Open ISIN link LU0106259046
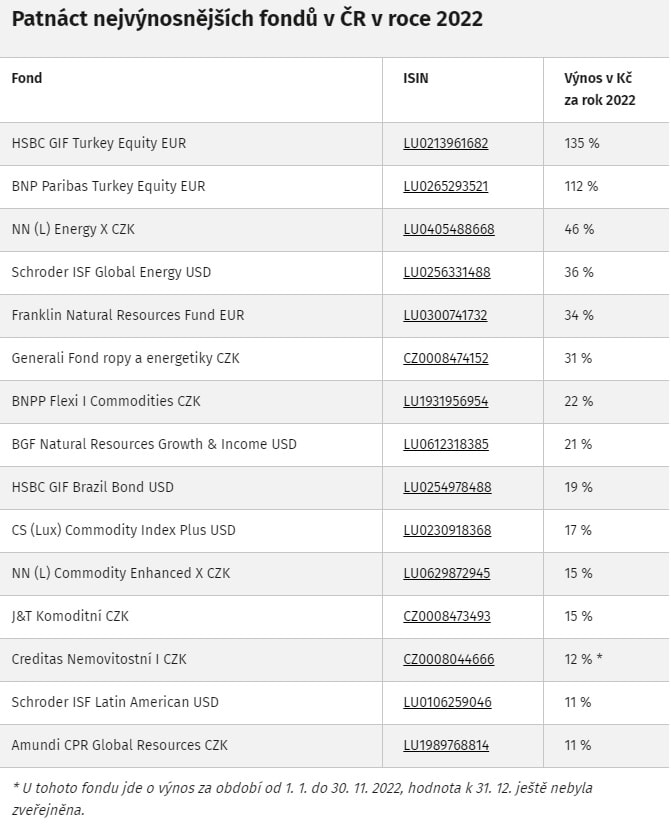Viewport: 671px width, 824px height. click(x=447, y=703)
